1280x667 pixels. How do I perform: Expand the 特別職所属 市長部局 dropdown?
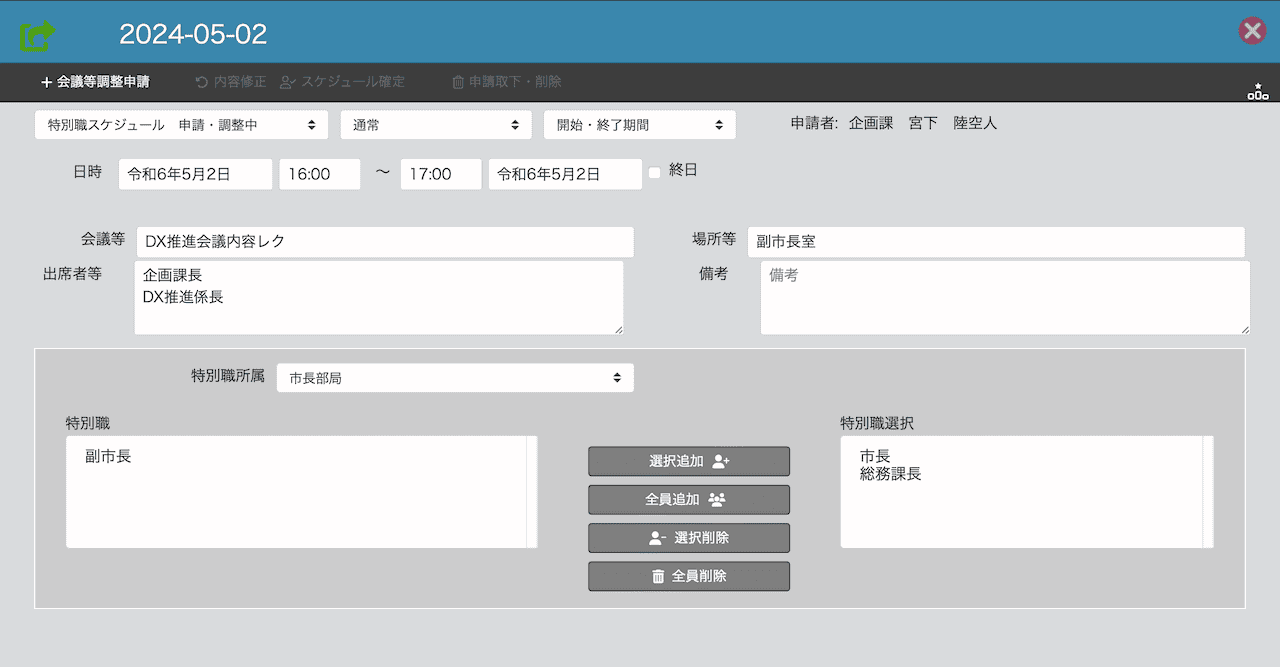click(x=454, y=378)
